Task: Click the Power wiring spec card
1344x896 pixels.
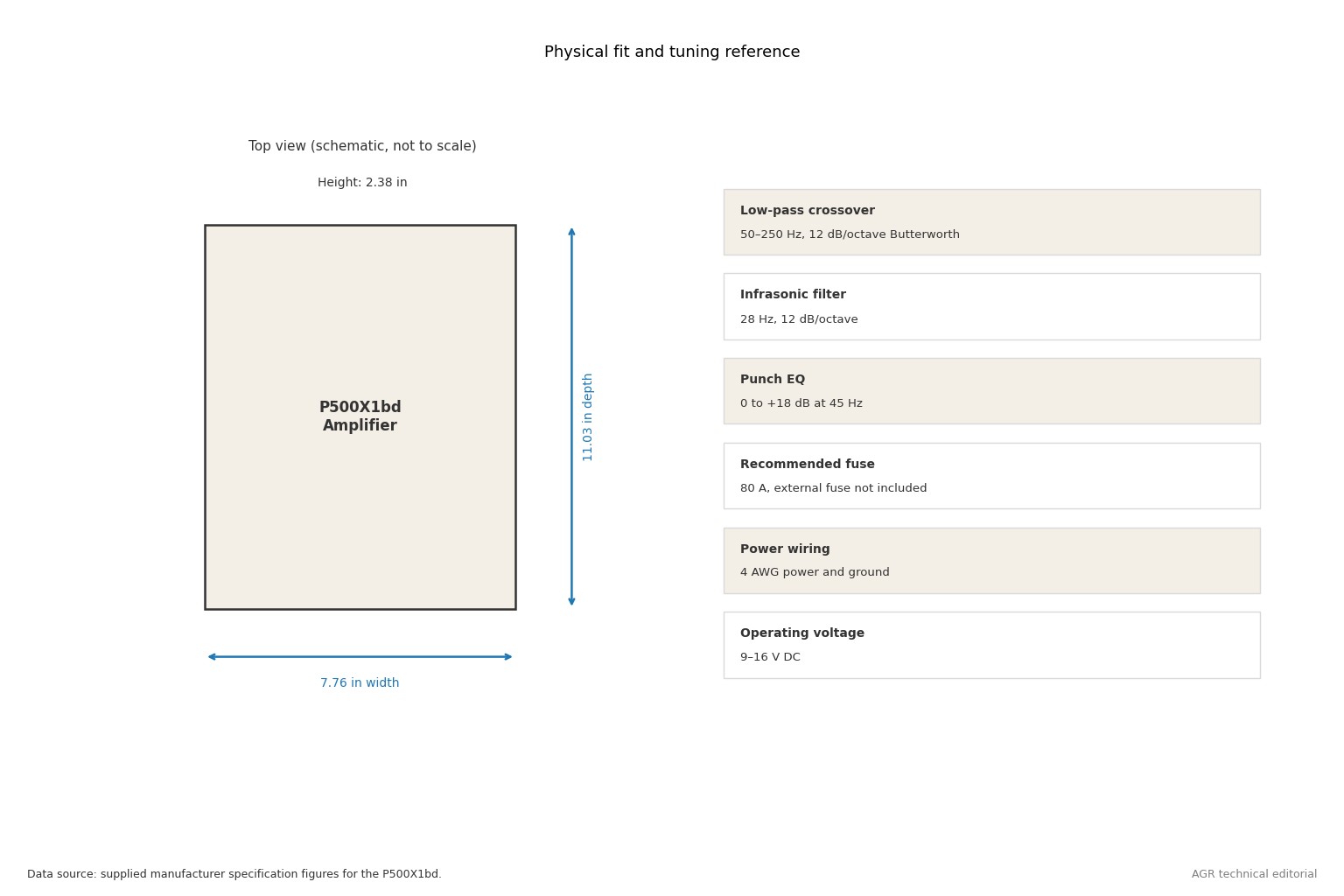Action: tap(991, 561)
